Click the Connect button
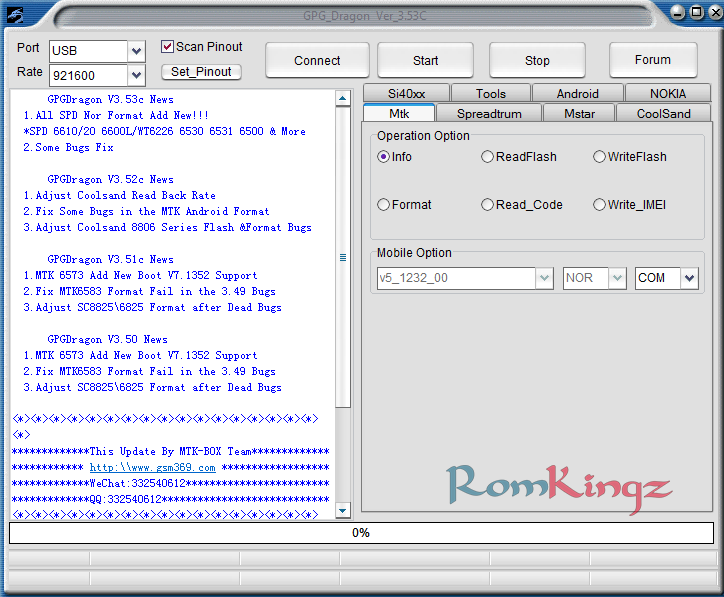This screenshot has width=724, height=597. (317, 60)
